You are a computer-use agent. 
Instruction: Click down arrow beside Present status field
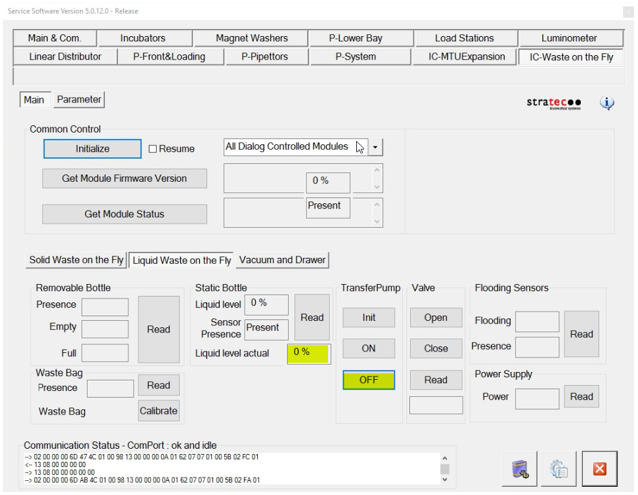coord(376,220)
